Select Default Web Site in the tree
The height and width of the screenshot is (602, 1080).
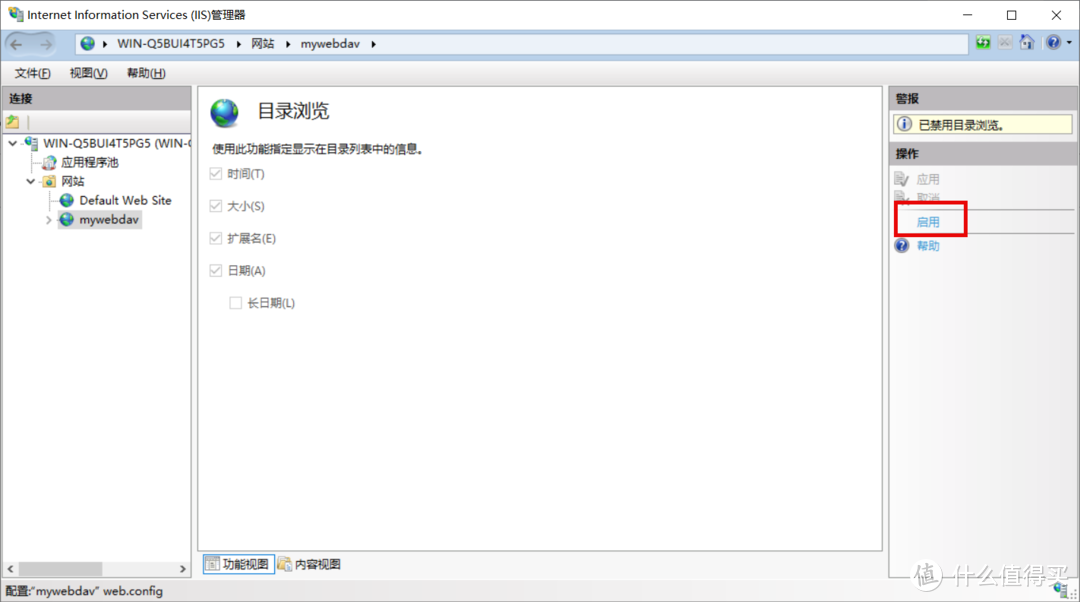click(125, 200)
